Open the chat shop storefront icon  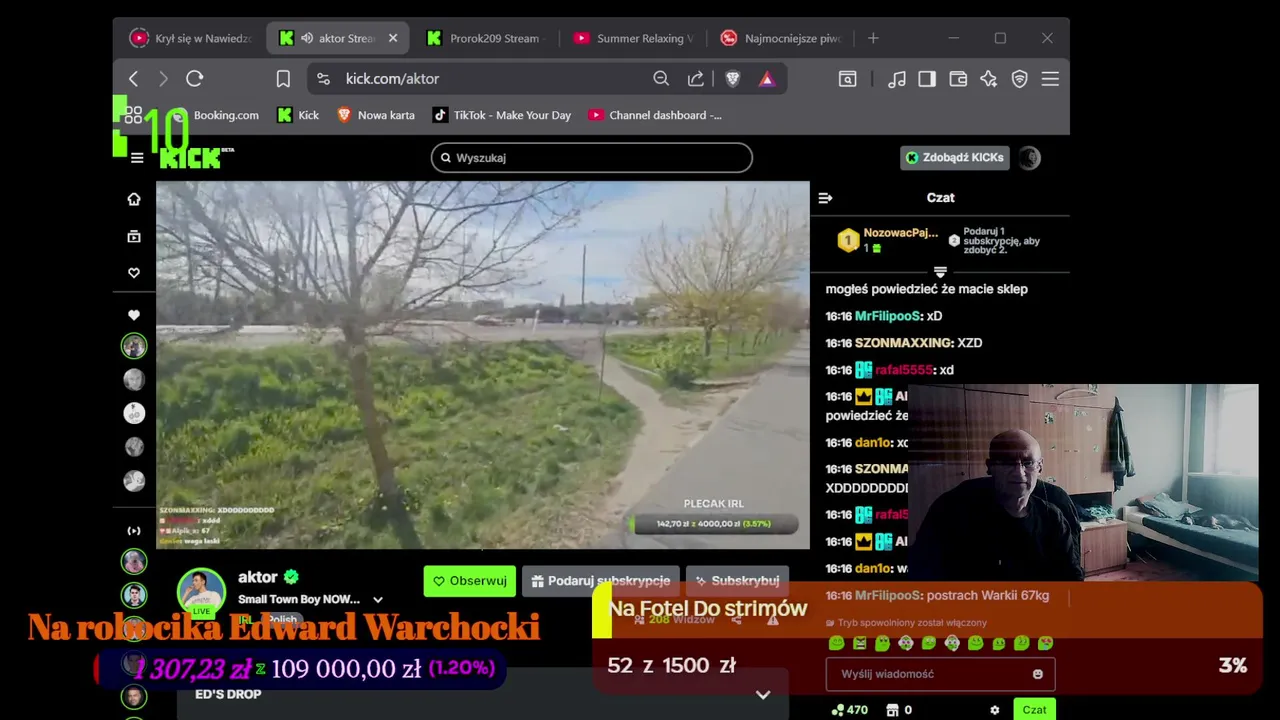892,710
